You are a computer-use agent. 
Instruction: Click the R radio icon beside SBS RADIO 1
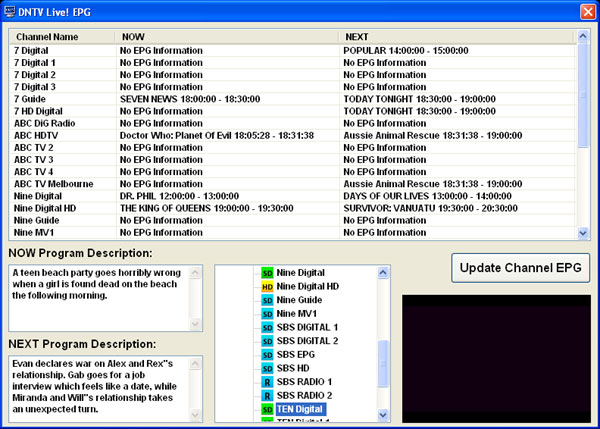(267, 382)
